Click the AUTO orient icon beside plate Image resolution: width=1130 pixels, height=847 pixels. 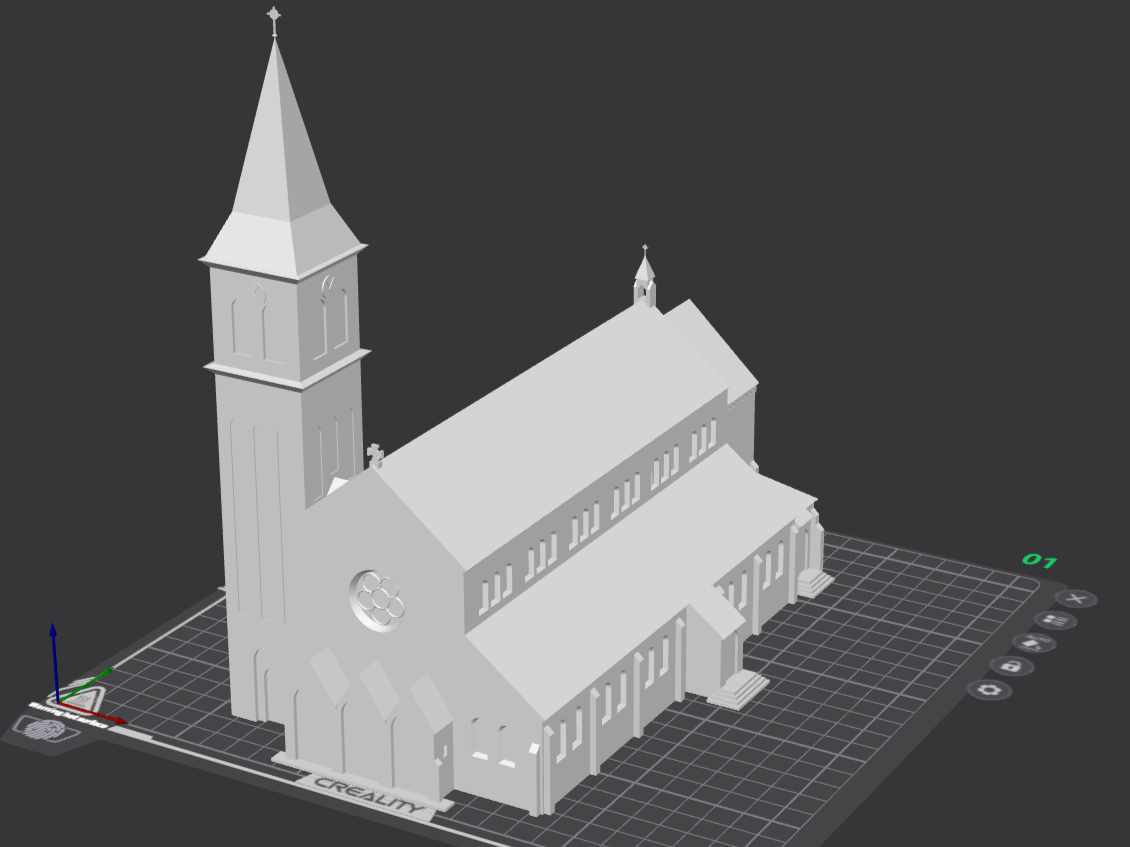click(1034, 643)
